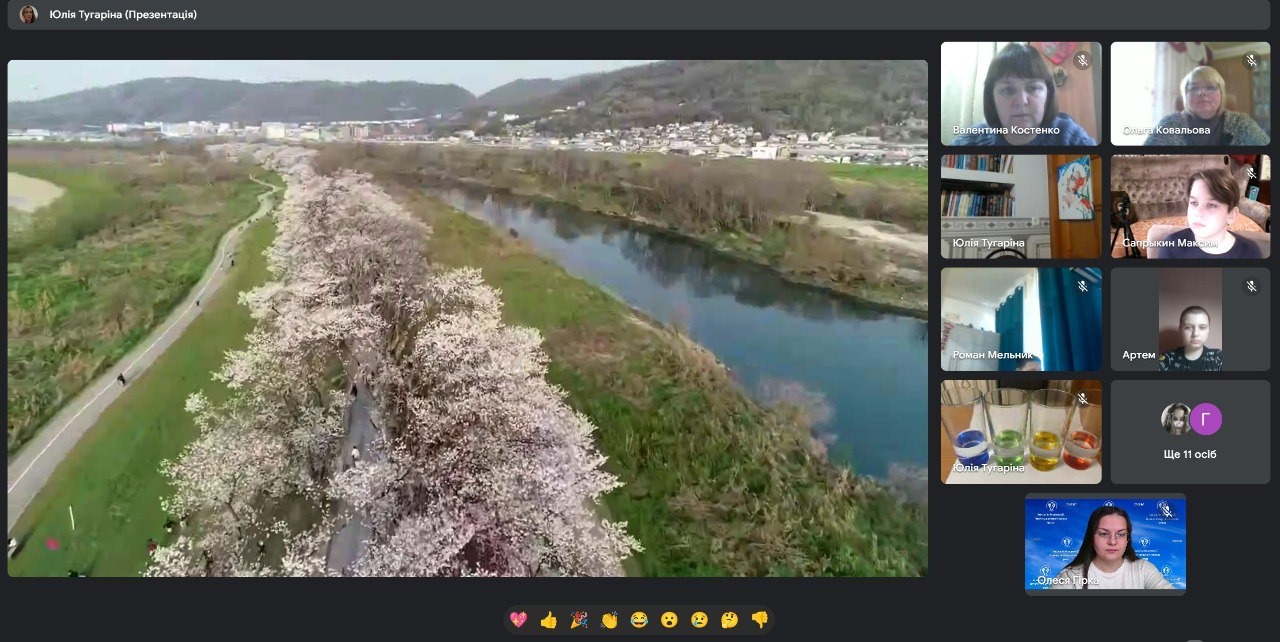React with the surprised face emoji
This screenshot has height=642, width=1280.
[x=669, y=620]
